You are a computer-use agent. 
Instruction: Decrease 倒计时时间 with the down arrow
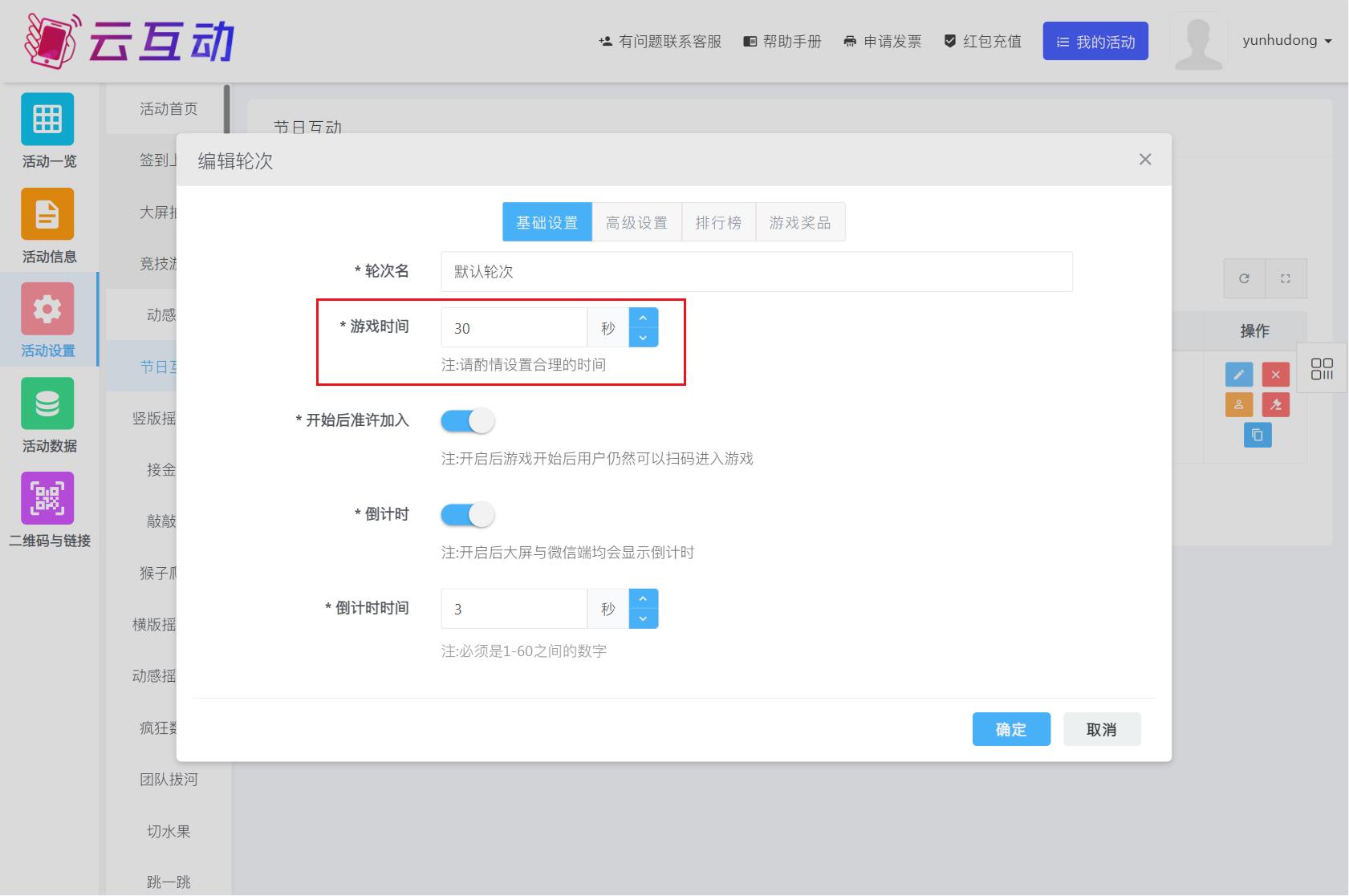643,618
